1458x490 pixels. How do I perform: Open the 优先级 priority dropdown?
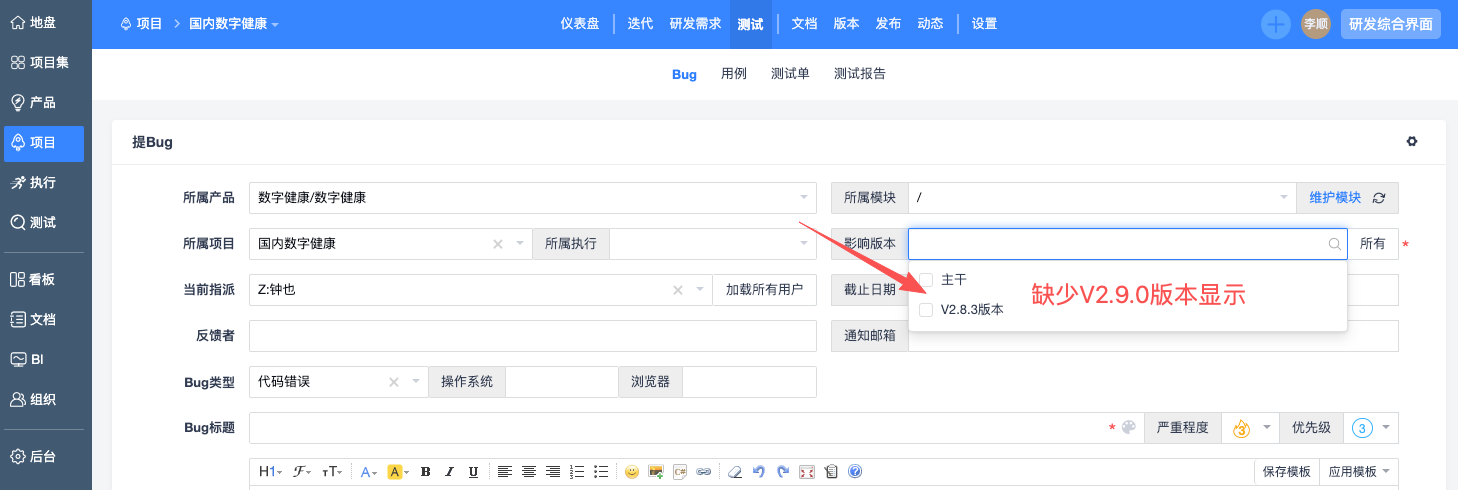click(x=1371, y=428)
